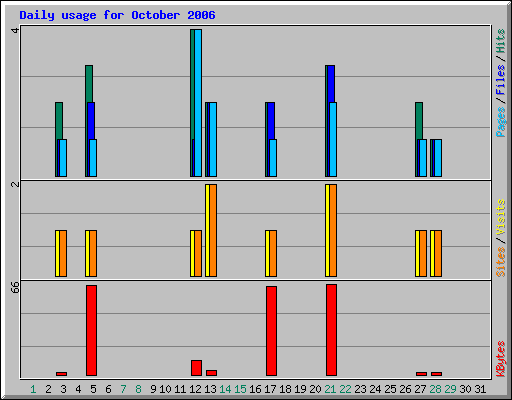Click the yellow Visits bar for day 12
The image size is (512, 400).
click(192, 253)
